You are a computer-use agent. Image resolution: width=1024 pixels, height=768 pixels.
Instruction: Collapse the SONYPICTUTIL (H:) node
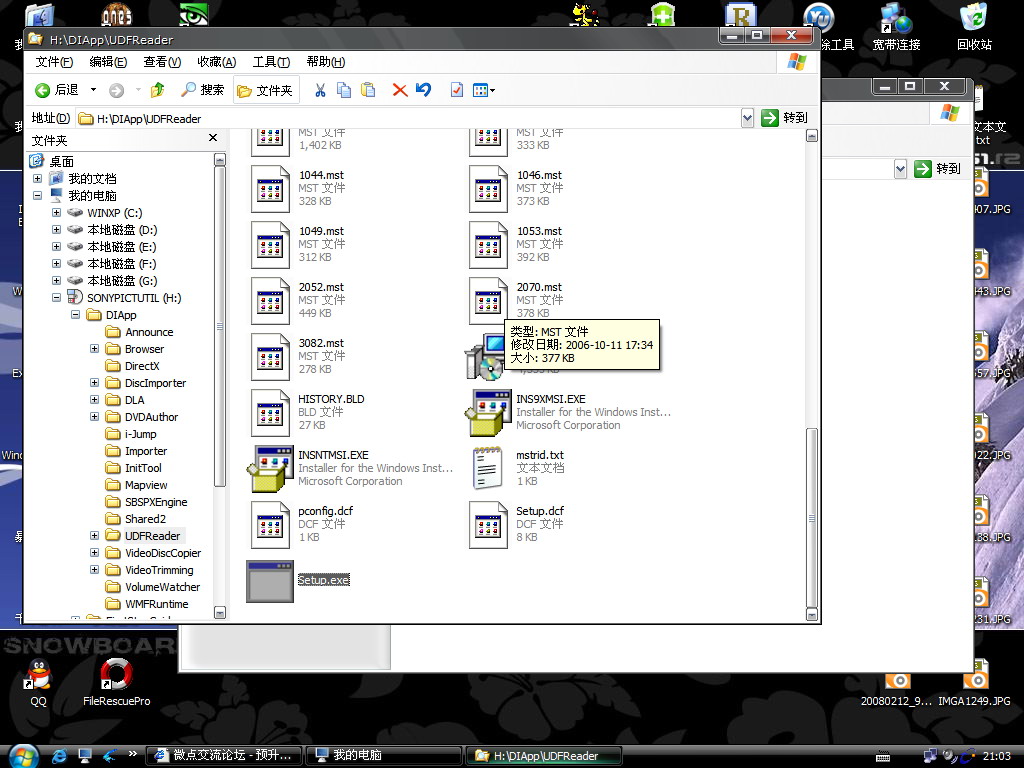[56, 297]
